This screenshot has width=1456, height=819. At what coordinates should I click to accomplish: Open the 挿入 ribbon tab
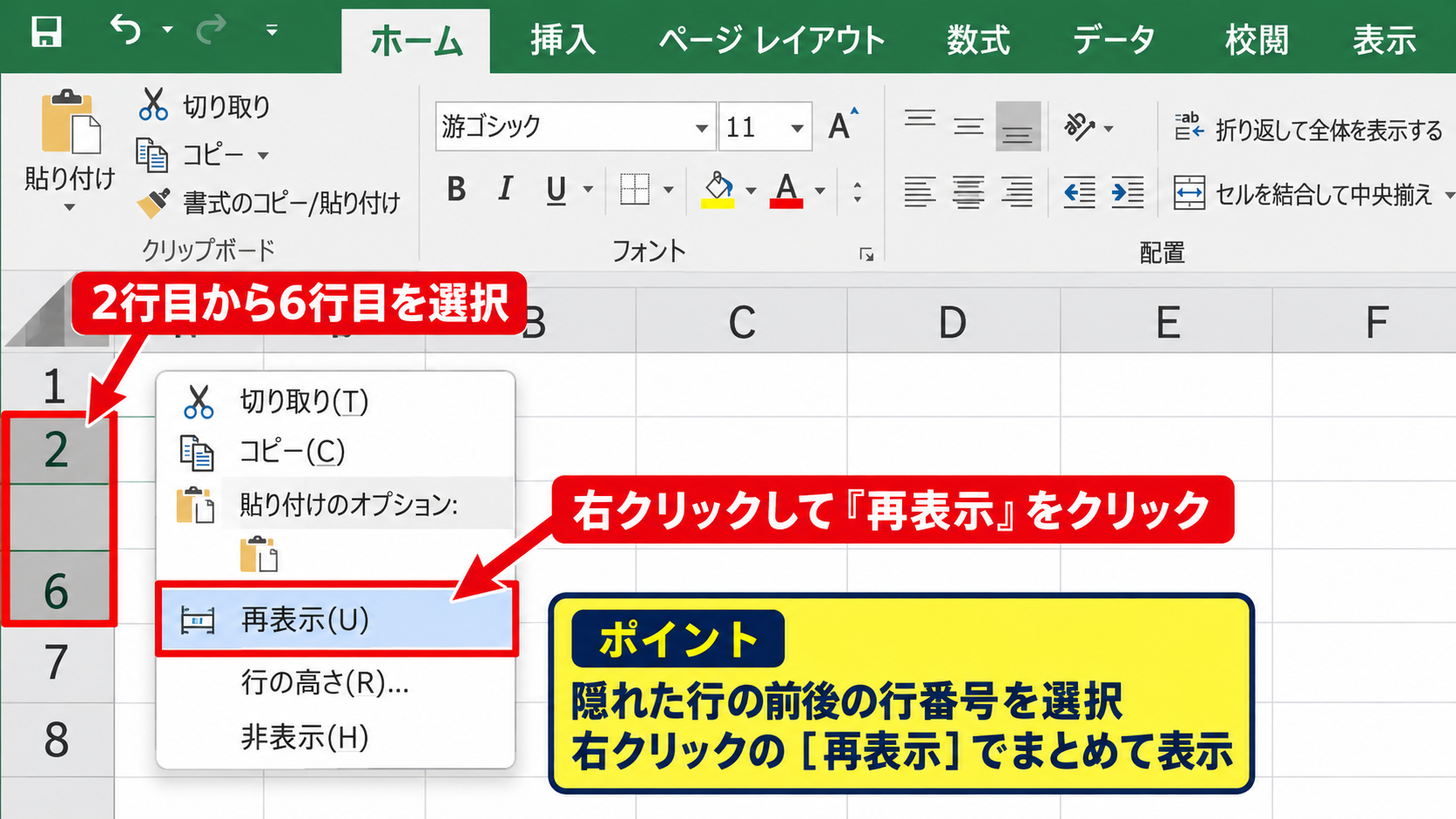(563, 41)
